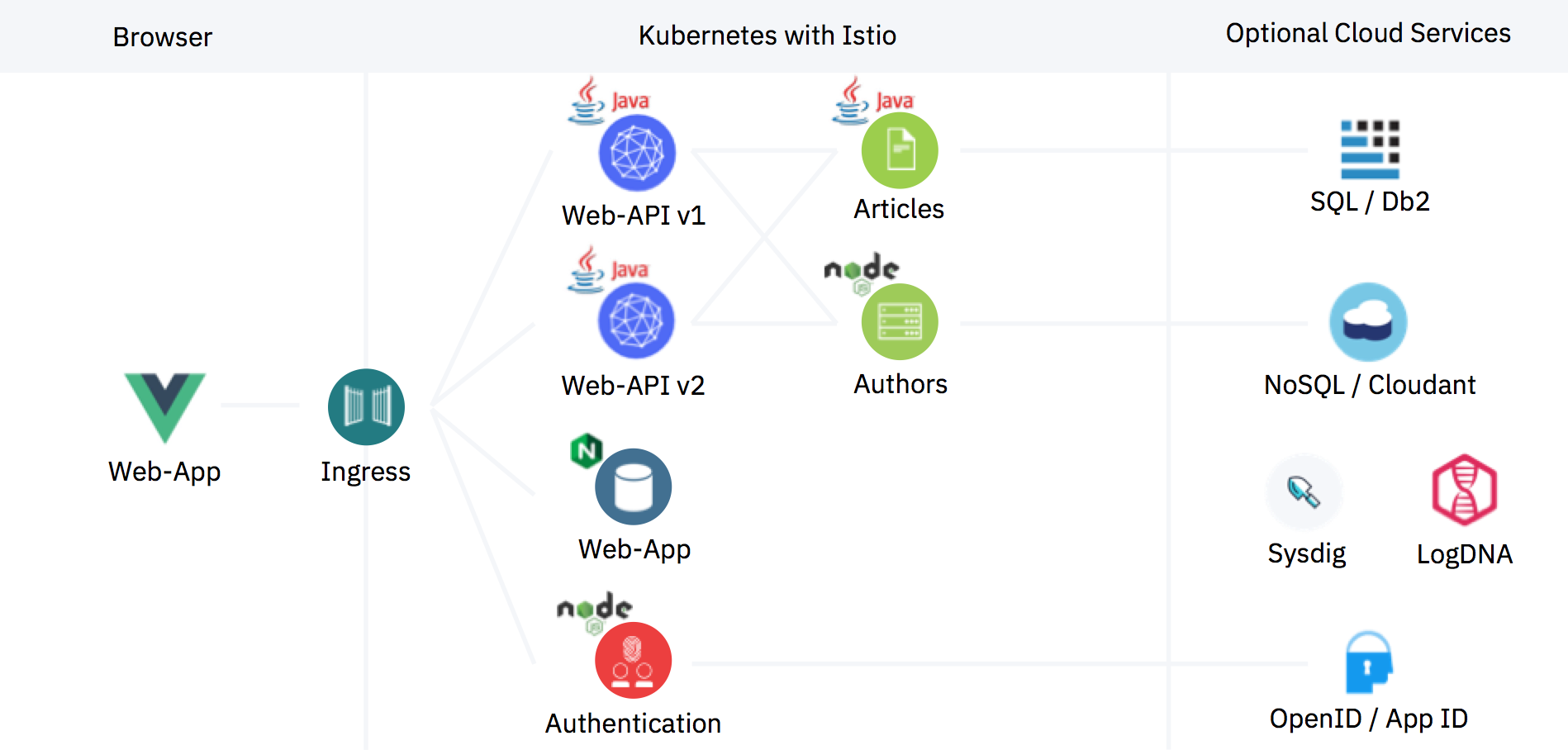Click the Node.js logo above Authentication
The image size is (1568, 750).
point(595,612)
